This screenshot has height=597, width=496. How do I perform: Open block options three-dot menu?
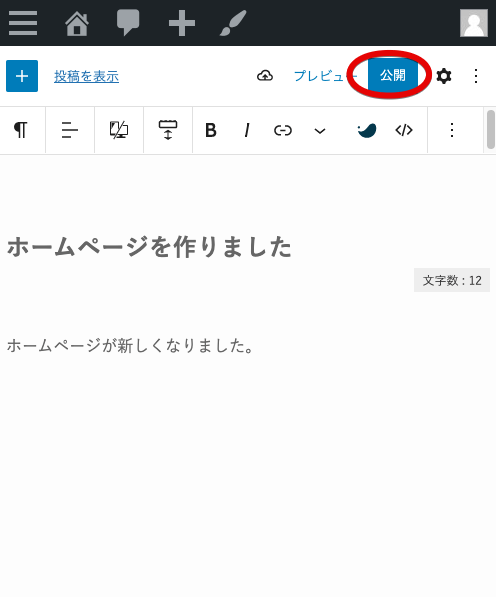click(x=452, y=130)
